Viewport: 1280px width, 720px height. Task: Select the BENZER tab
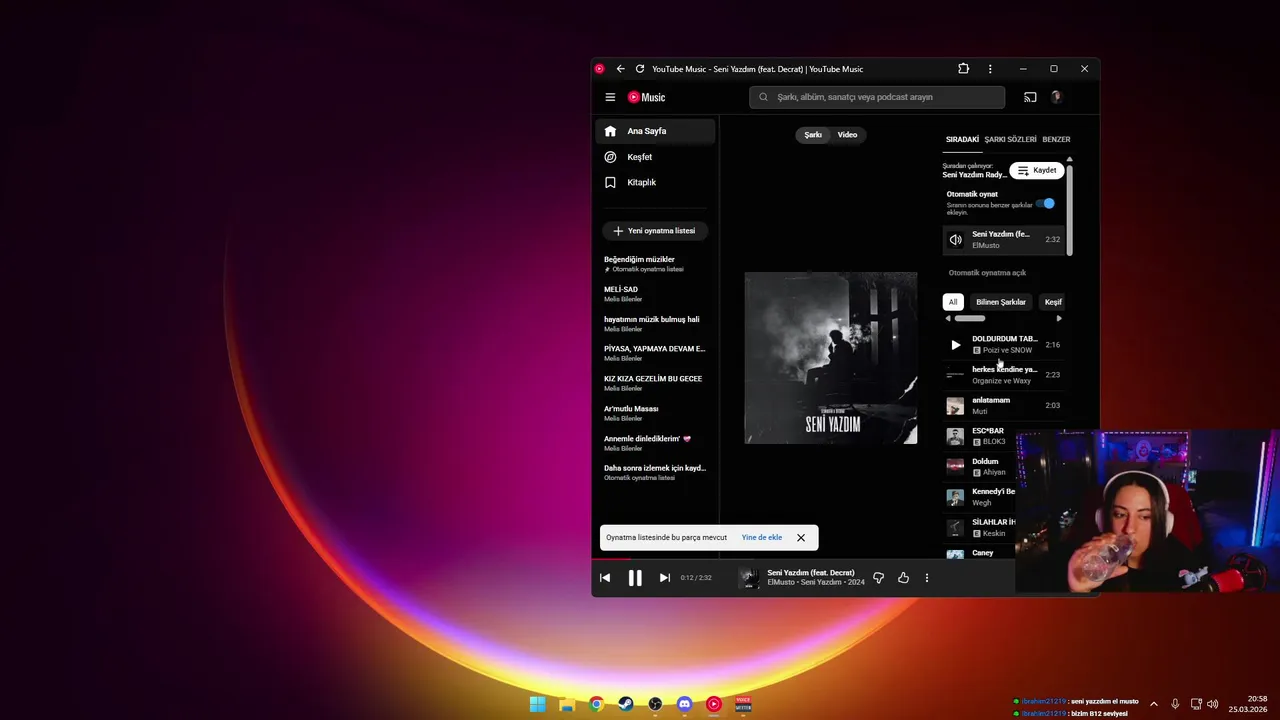(1056, 140)
